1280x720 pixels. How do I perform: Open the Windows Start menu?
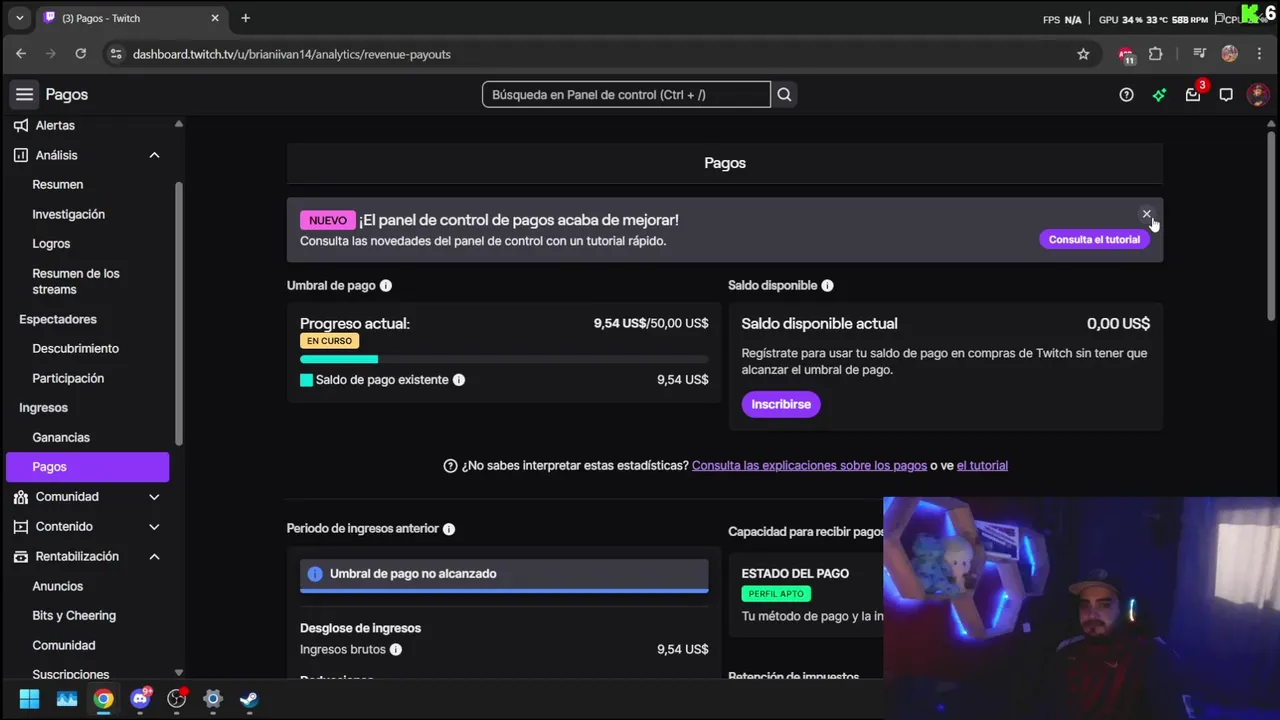(x=29, y=699)
